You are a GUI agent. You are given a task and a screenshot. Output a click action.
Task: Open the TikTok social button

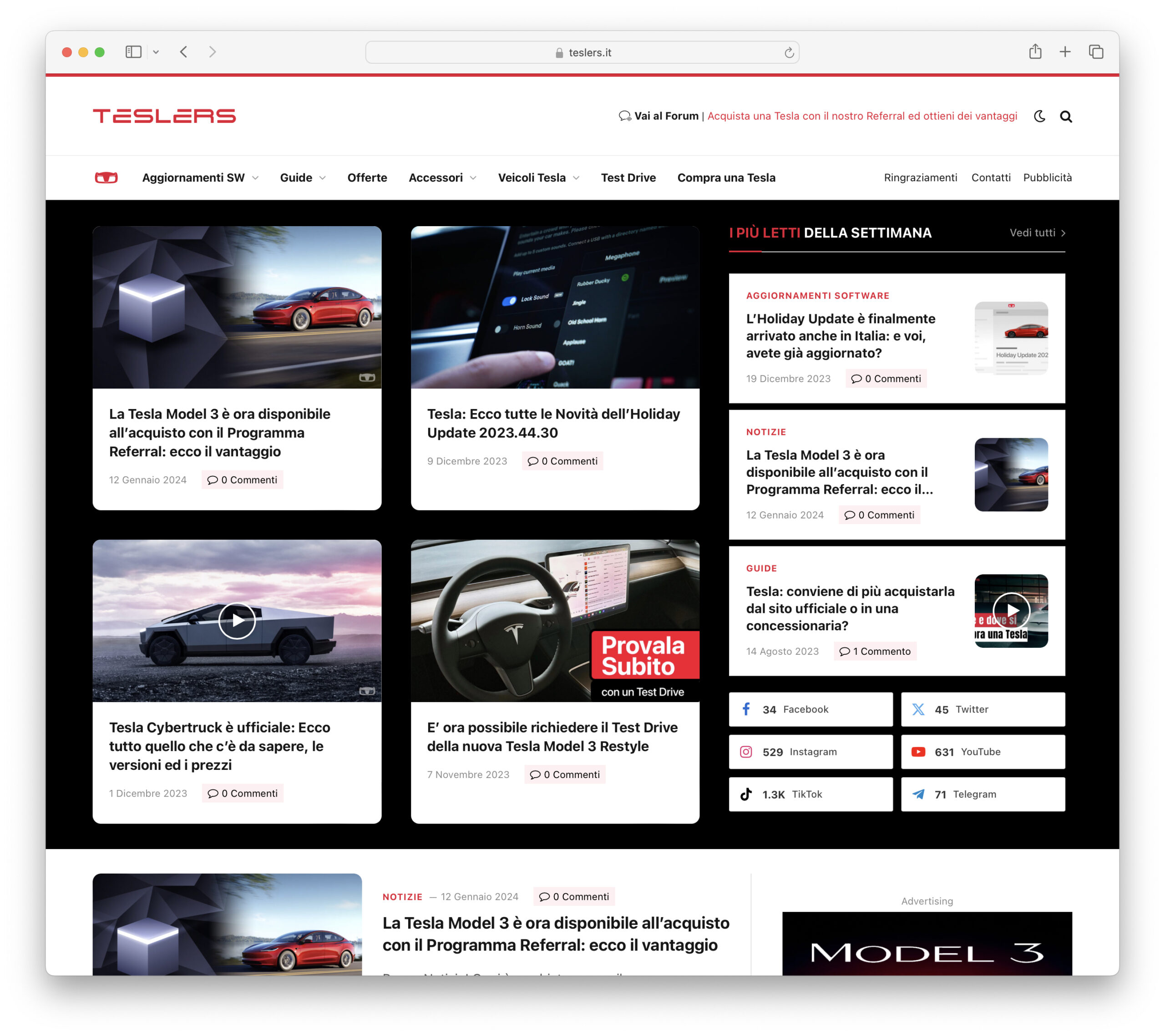[810, 794]
